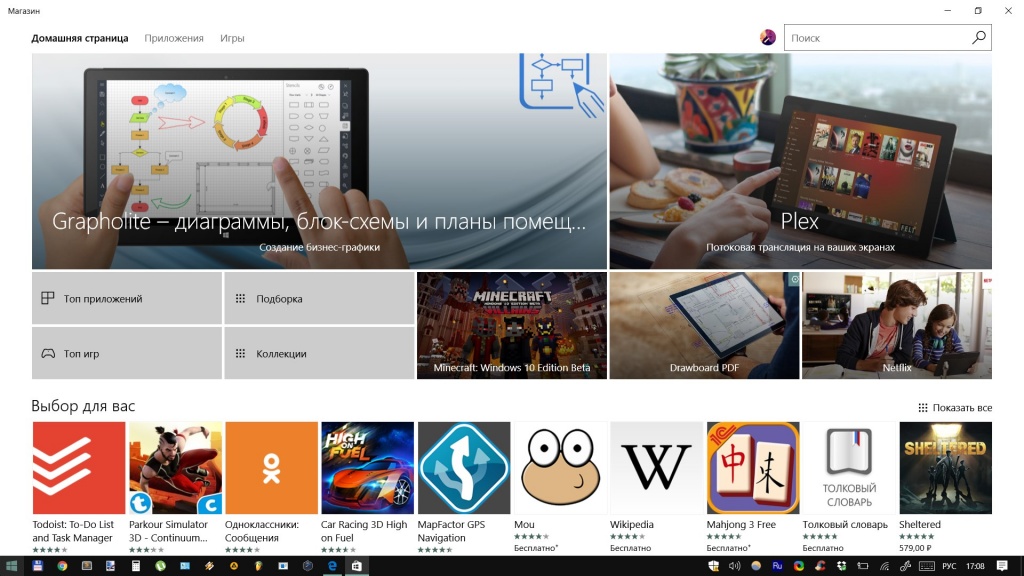Image resolution: width=1024 pixels, height=576 pixels.
Task: Open the MapFactor GPS Navigation icon
Action: [464, 468]
